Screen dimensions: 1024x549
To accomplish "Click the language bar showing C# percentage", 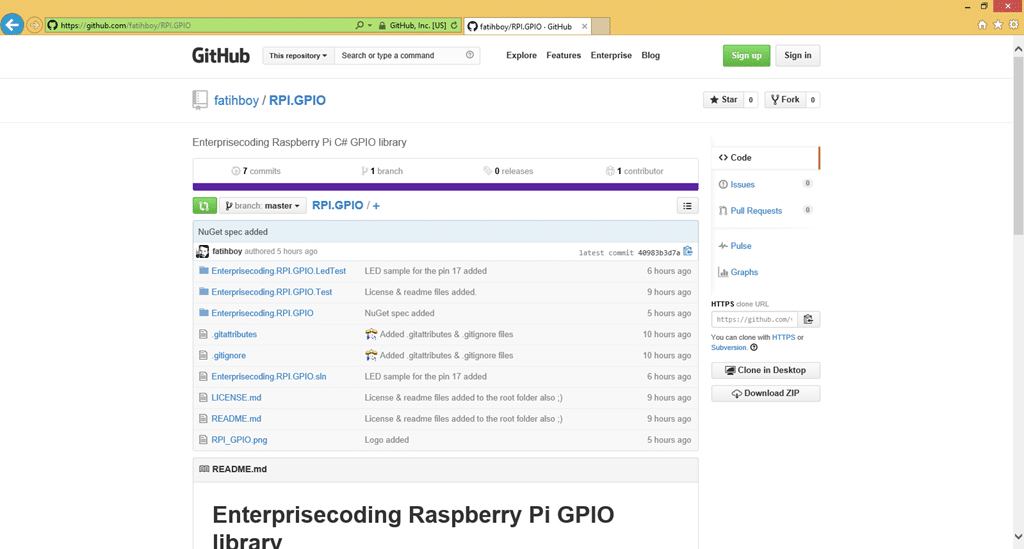I will tap(445, 187).
